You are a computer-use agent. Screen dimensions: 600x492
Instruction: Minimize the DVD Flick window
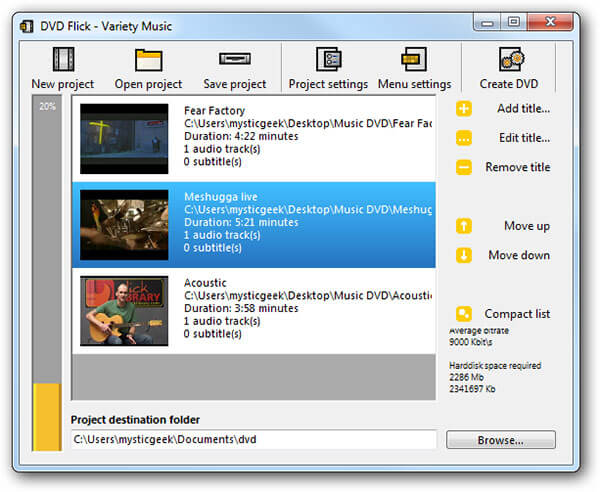tap(487, 23)
